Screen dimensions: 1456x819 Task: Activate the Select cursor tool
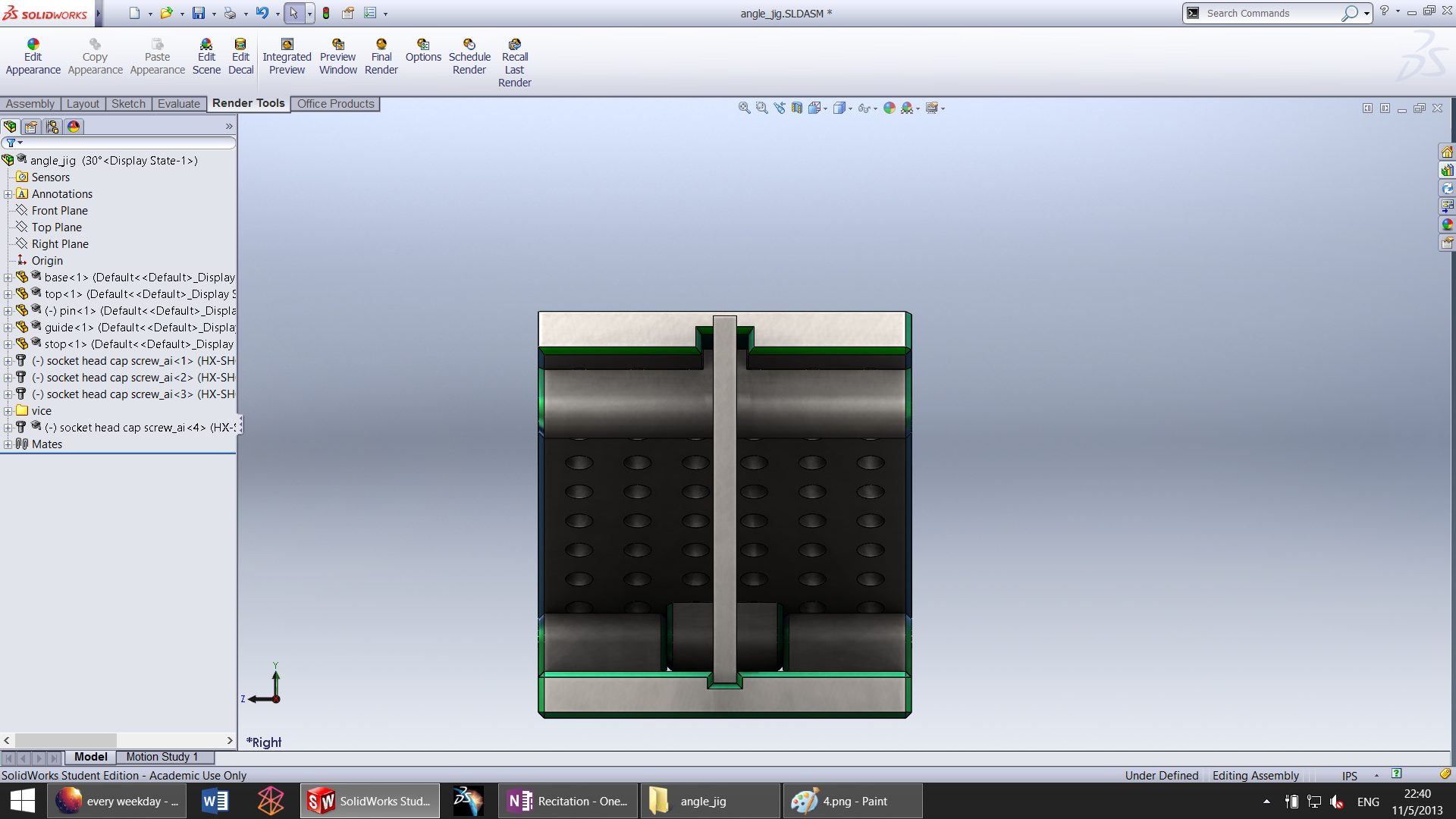tap(294, 13)
